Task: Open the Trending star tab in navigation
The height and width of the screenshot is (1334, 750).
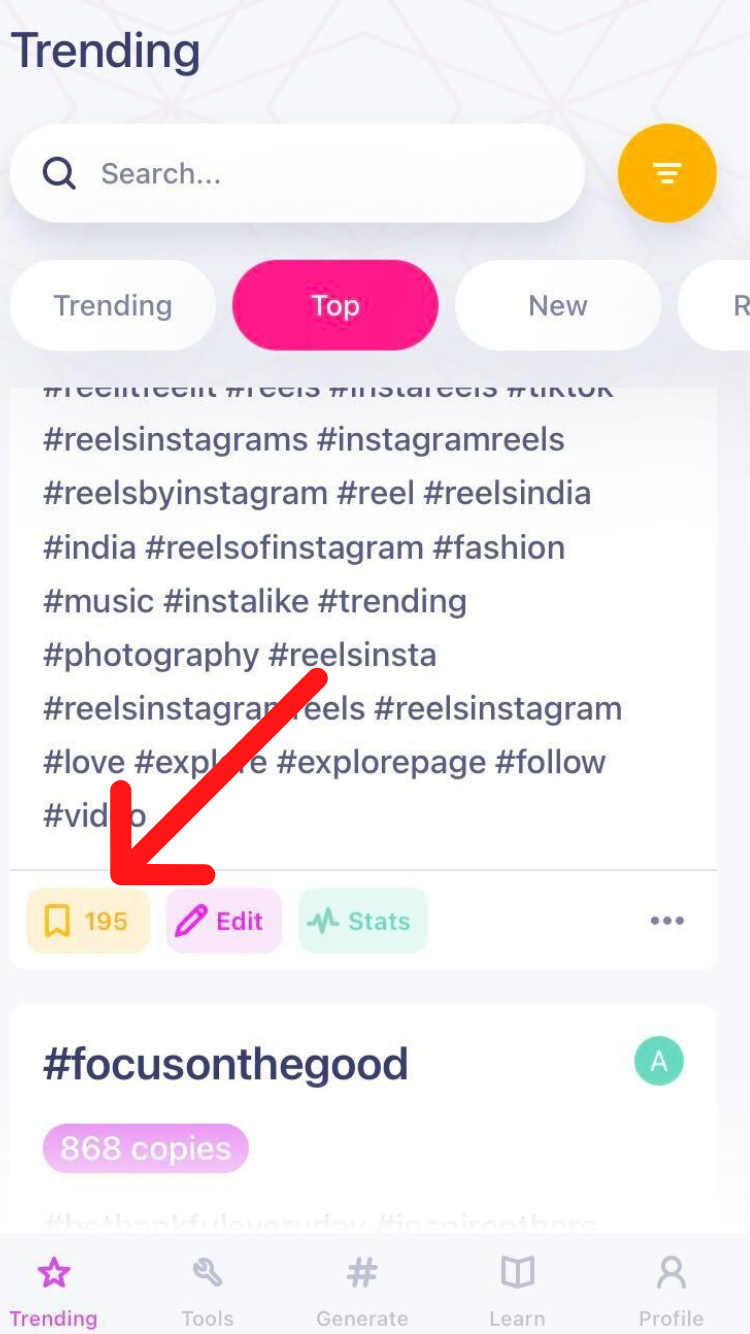Action: tap(54, 1289)
